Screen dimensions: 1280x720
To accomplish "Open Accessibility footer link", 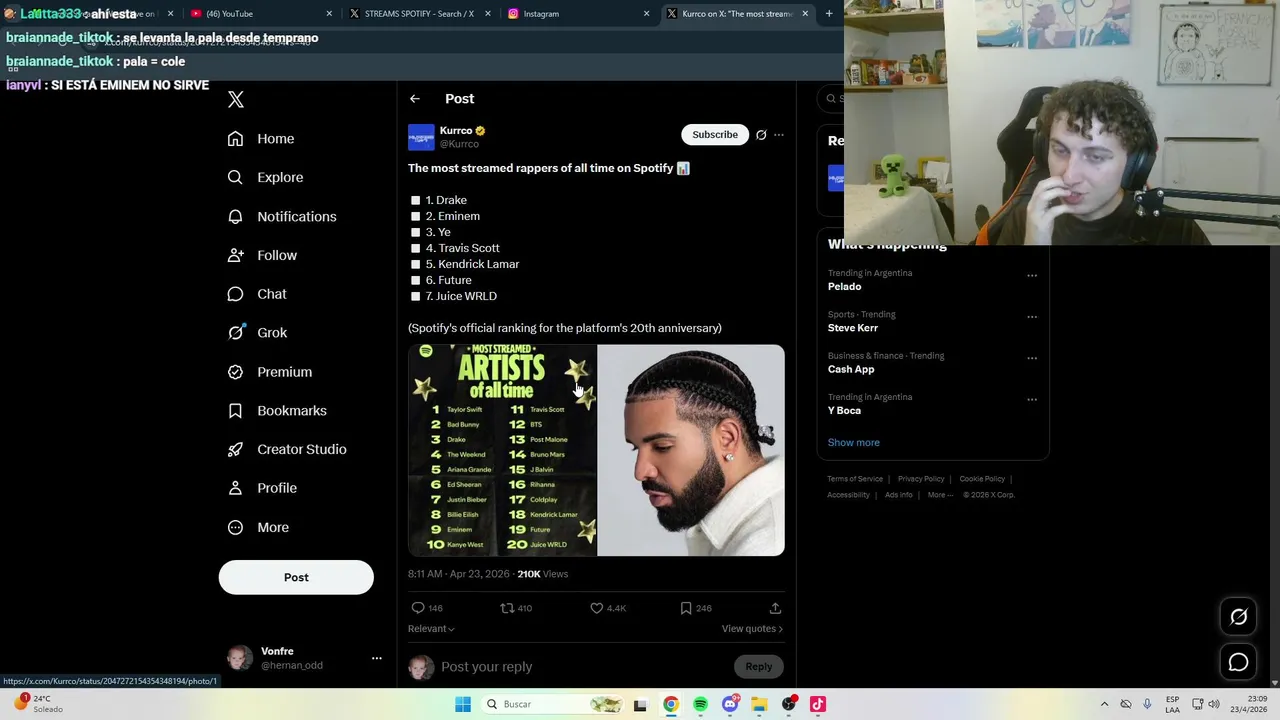I will (848, 495).
